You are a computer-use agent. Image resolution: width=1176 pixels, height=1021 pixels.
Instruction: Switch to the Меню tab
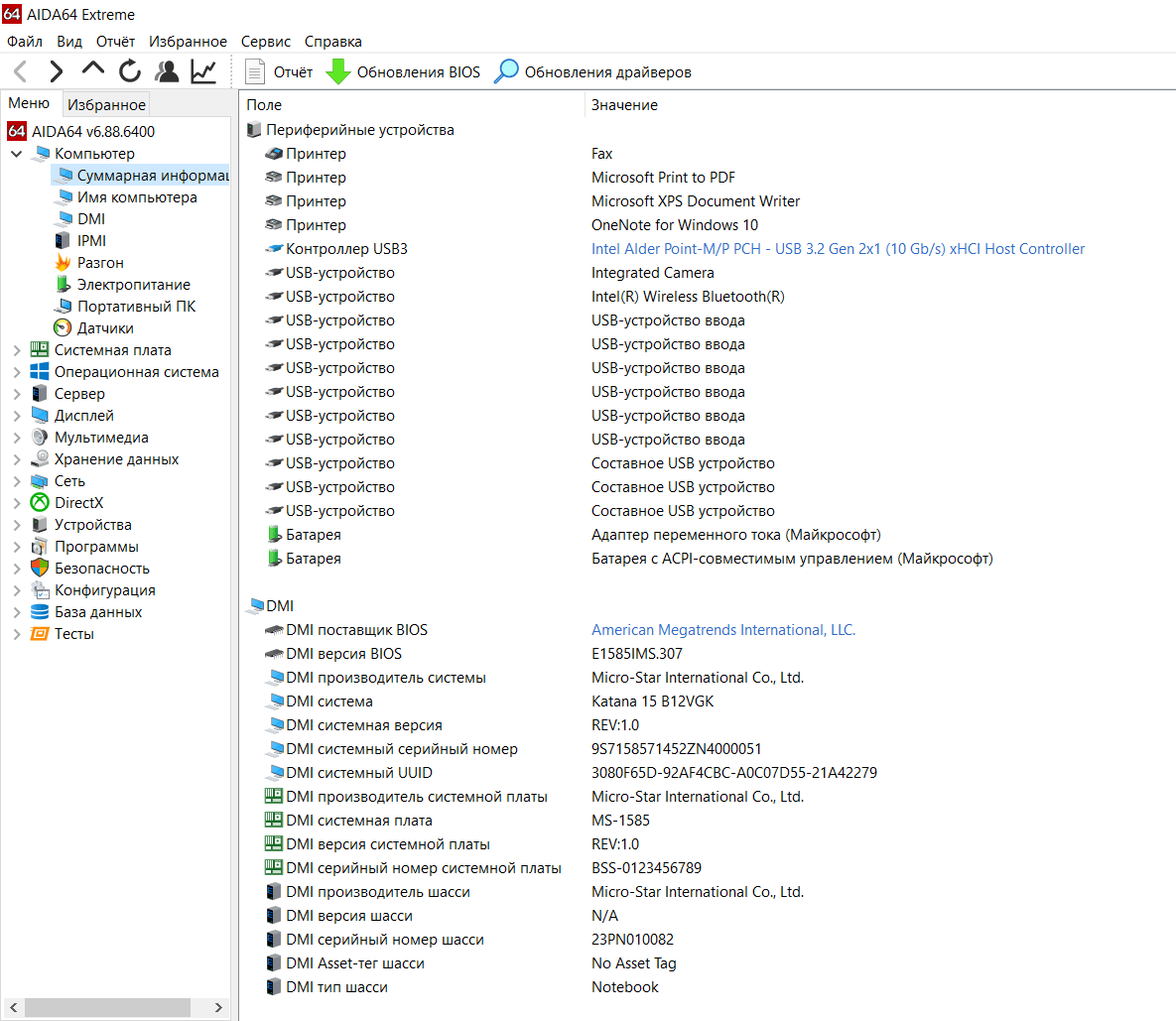coord(29,103)
